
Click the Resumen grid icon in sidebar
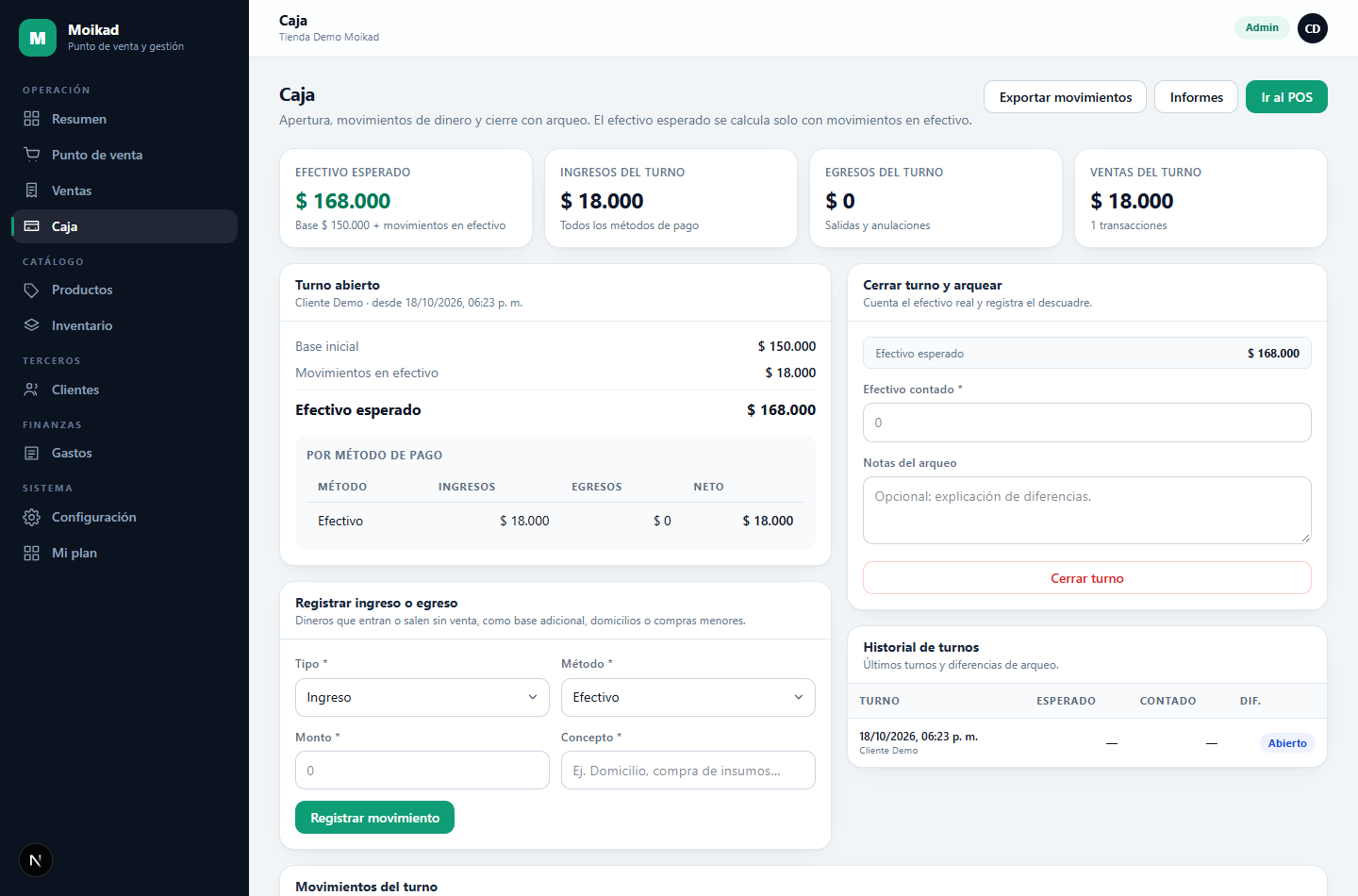(32, 119)
